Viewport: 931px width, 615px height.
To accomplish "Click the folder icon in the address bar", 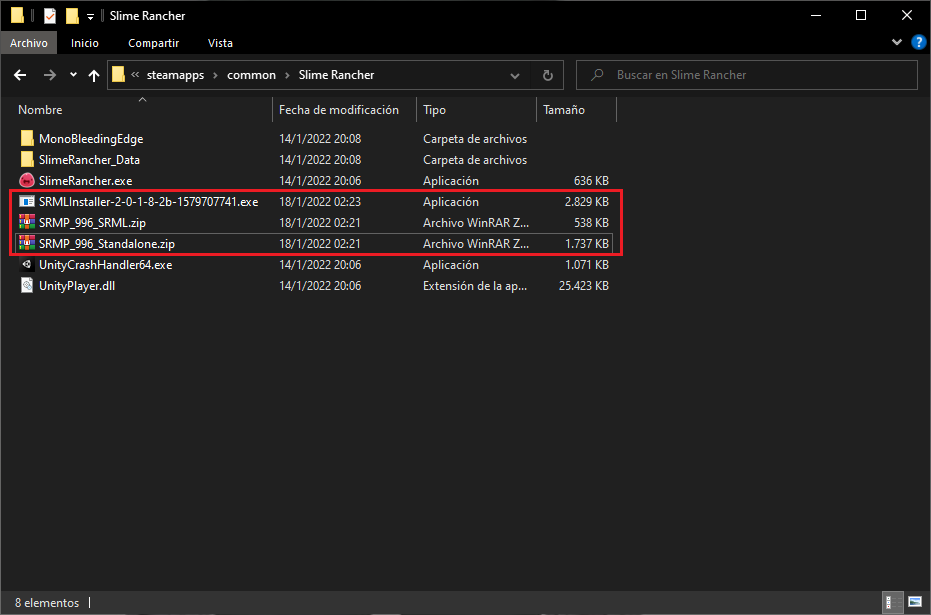I will (118, 75).
